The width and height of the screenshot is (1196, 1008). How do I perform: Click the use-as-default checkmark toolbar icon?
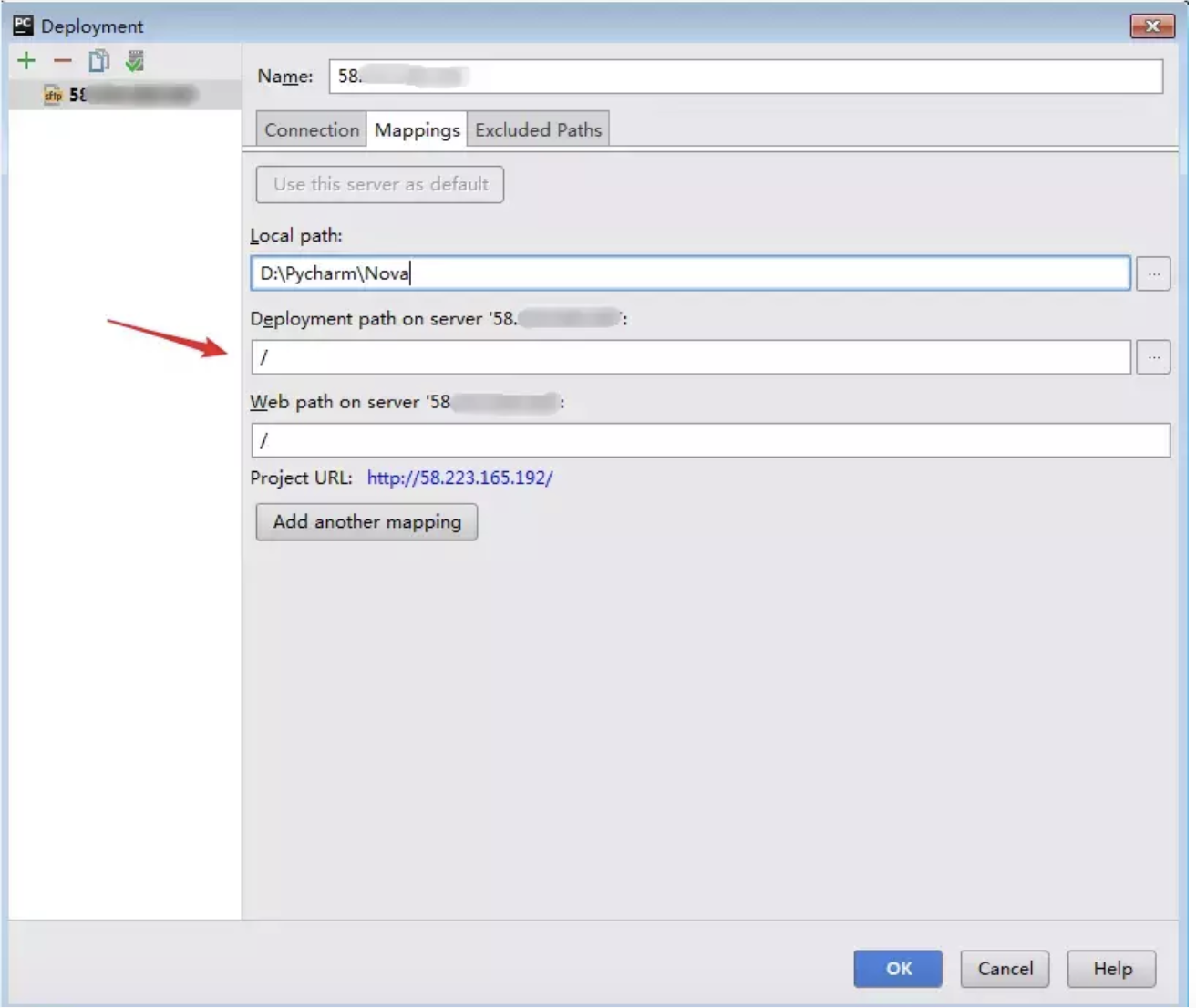point(135,61)
